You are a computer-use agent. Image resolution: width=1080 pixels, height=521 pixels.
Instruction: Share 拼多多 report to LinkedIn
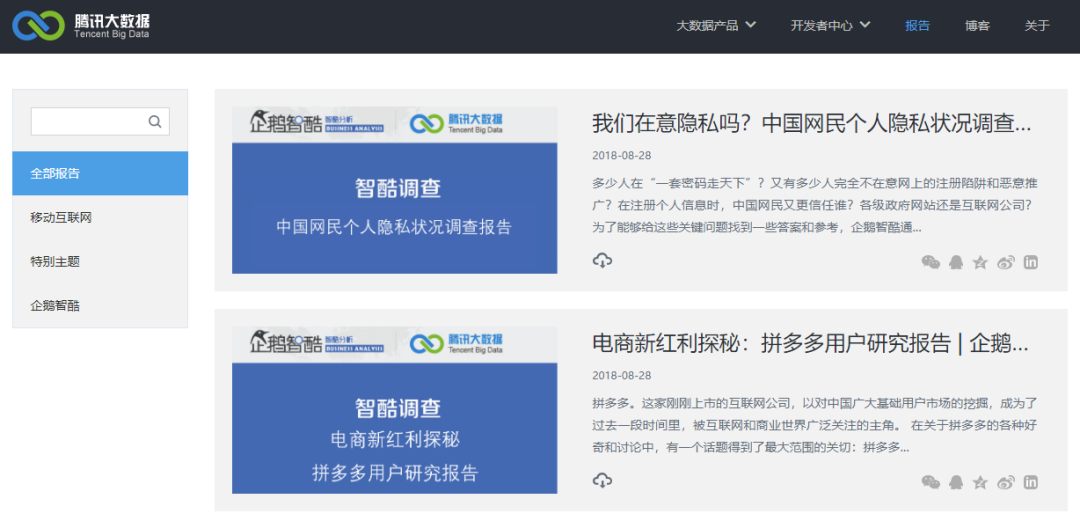1030,482
